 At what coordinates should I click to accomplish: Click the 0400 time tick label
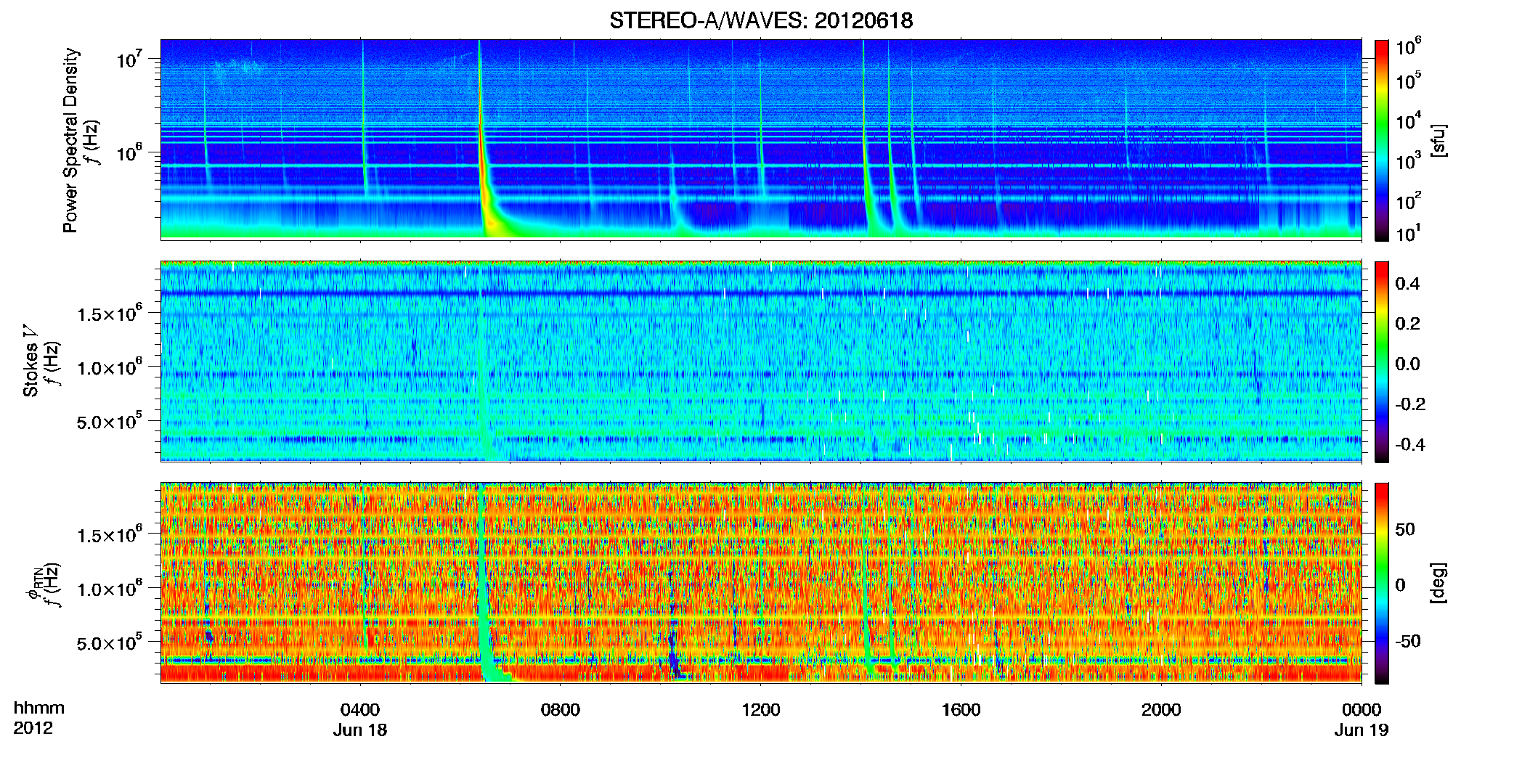(360, 710)
